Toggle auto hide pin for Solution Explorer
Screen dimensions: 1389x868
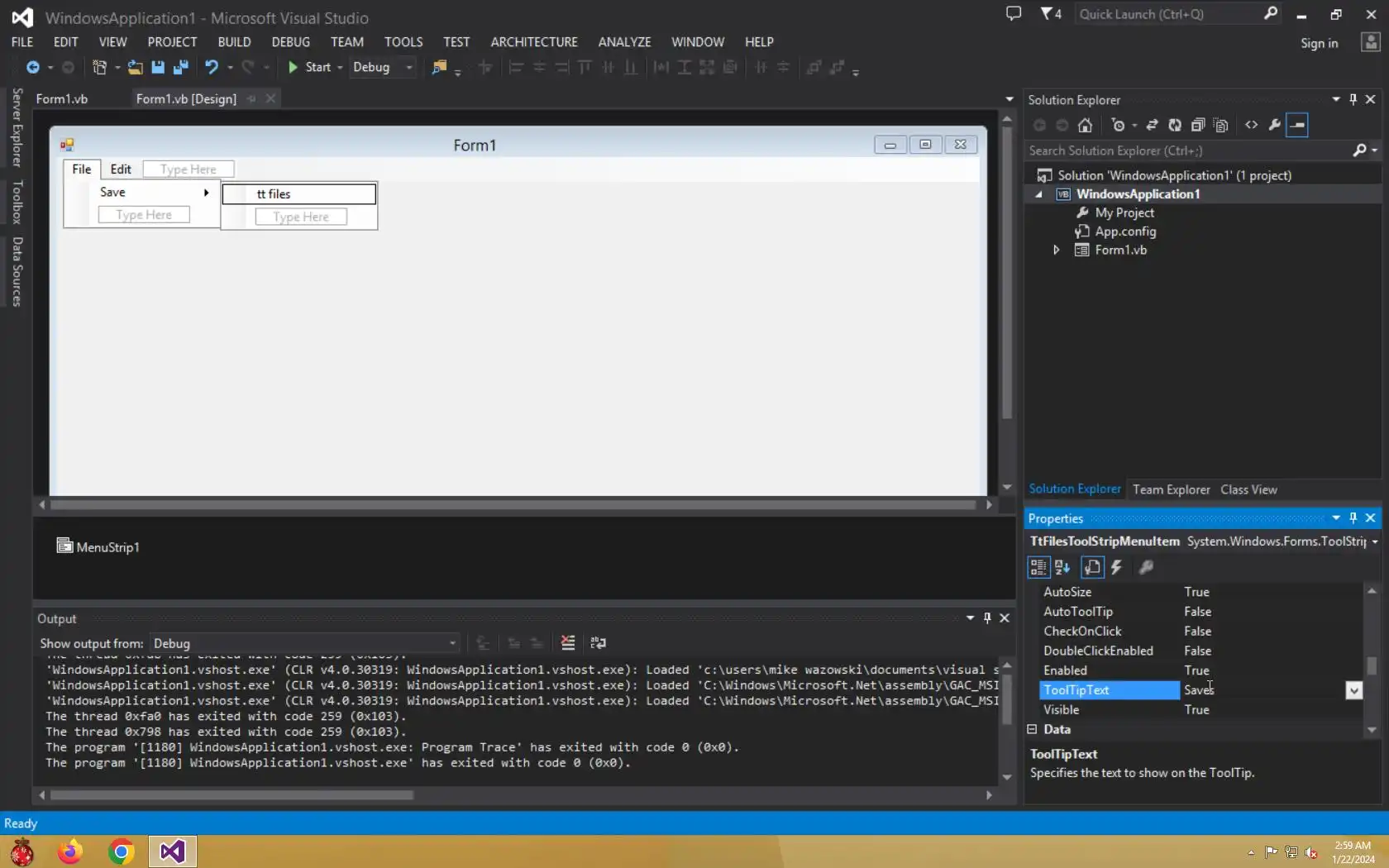[x=1353, y=99]
